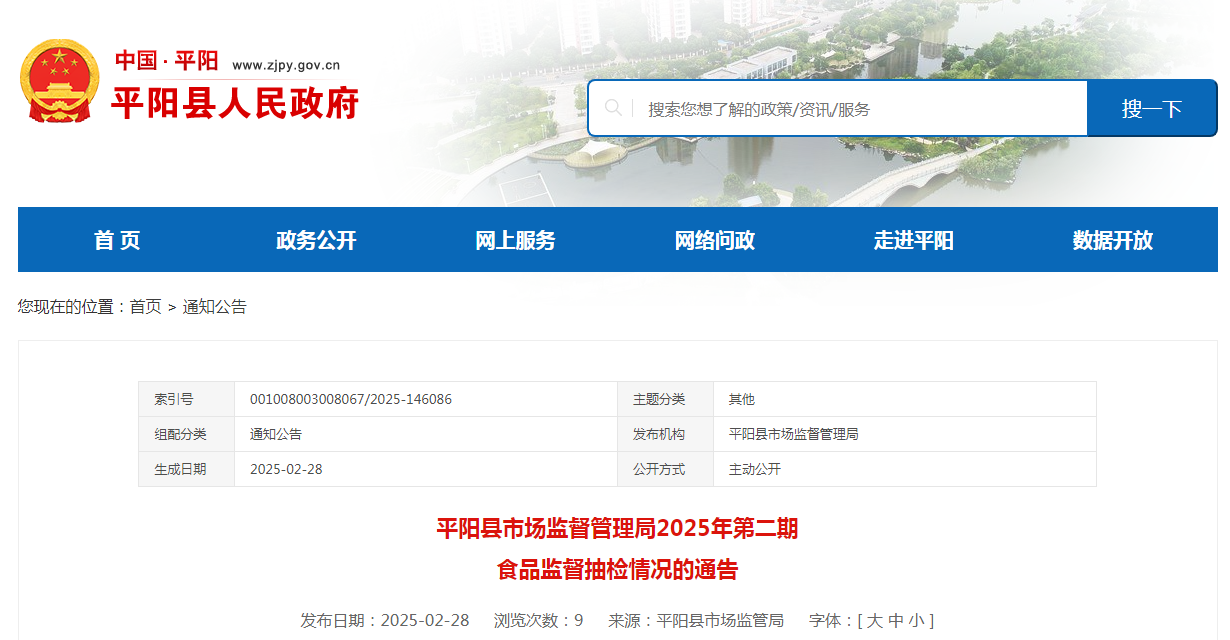Click the 公开方式 label cell
This screenshot has width=1230, height=640.
tap(666, 469)
